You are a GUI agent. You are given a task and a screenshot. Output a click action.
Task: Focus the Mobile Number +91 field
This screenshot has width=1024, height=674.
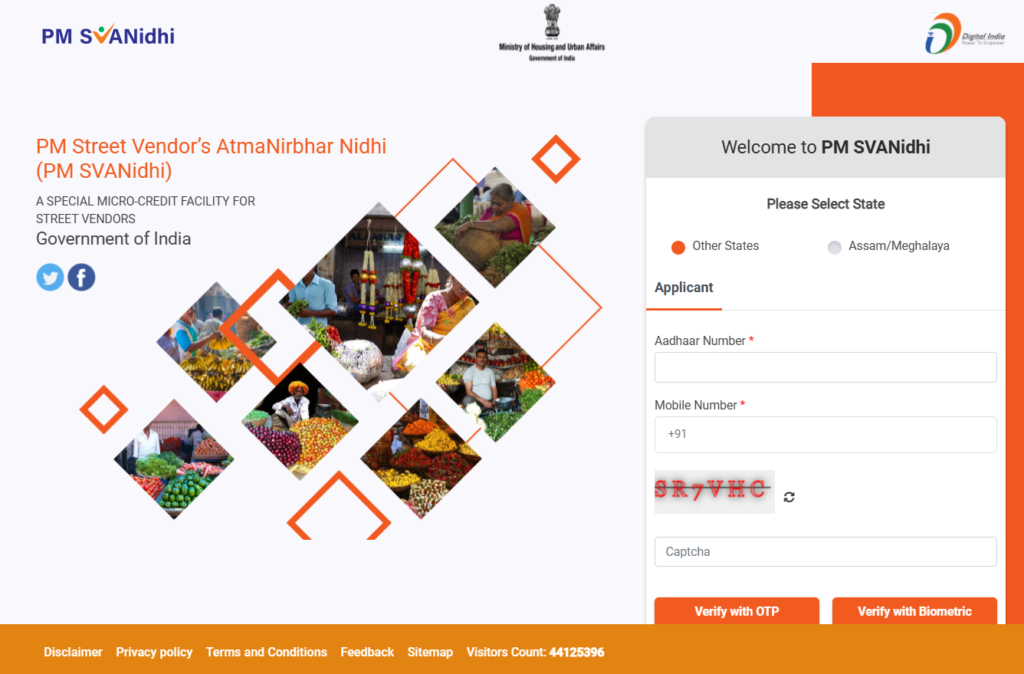coord(825,434)
